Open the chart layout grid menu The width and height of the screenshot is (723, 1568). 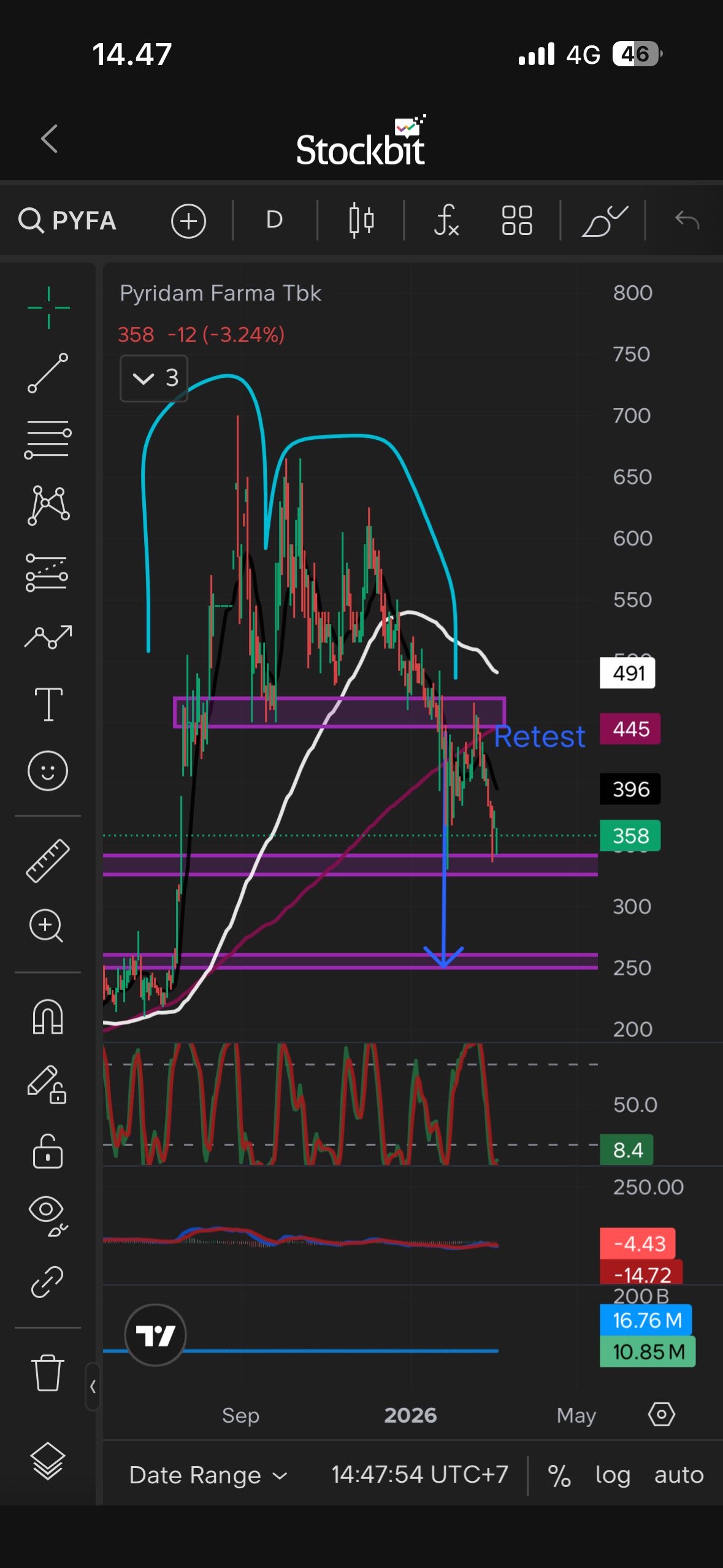516,220
